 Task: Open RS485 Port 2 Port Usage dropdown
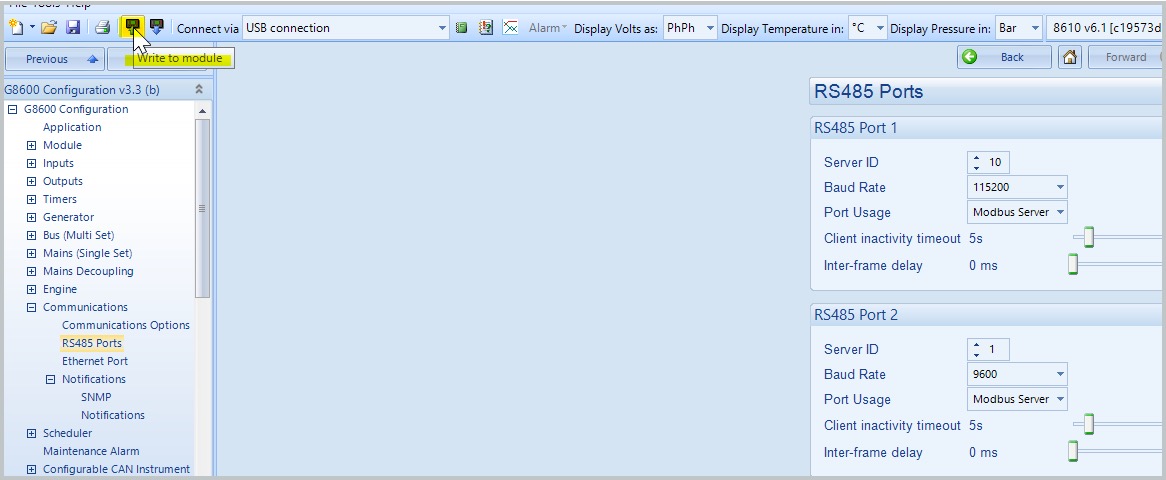[x=1059, y=399]
